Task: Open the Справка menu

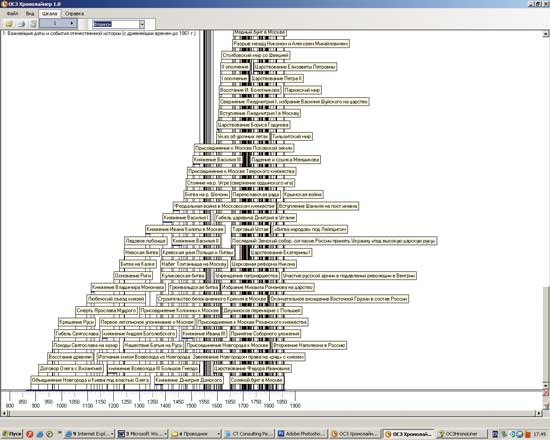Action: tap(74, 14)
